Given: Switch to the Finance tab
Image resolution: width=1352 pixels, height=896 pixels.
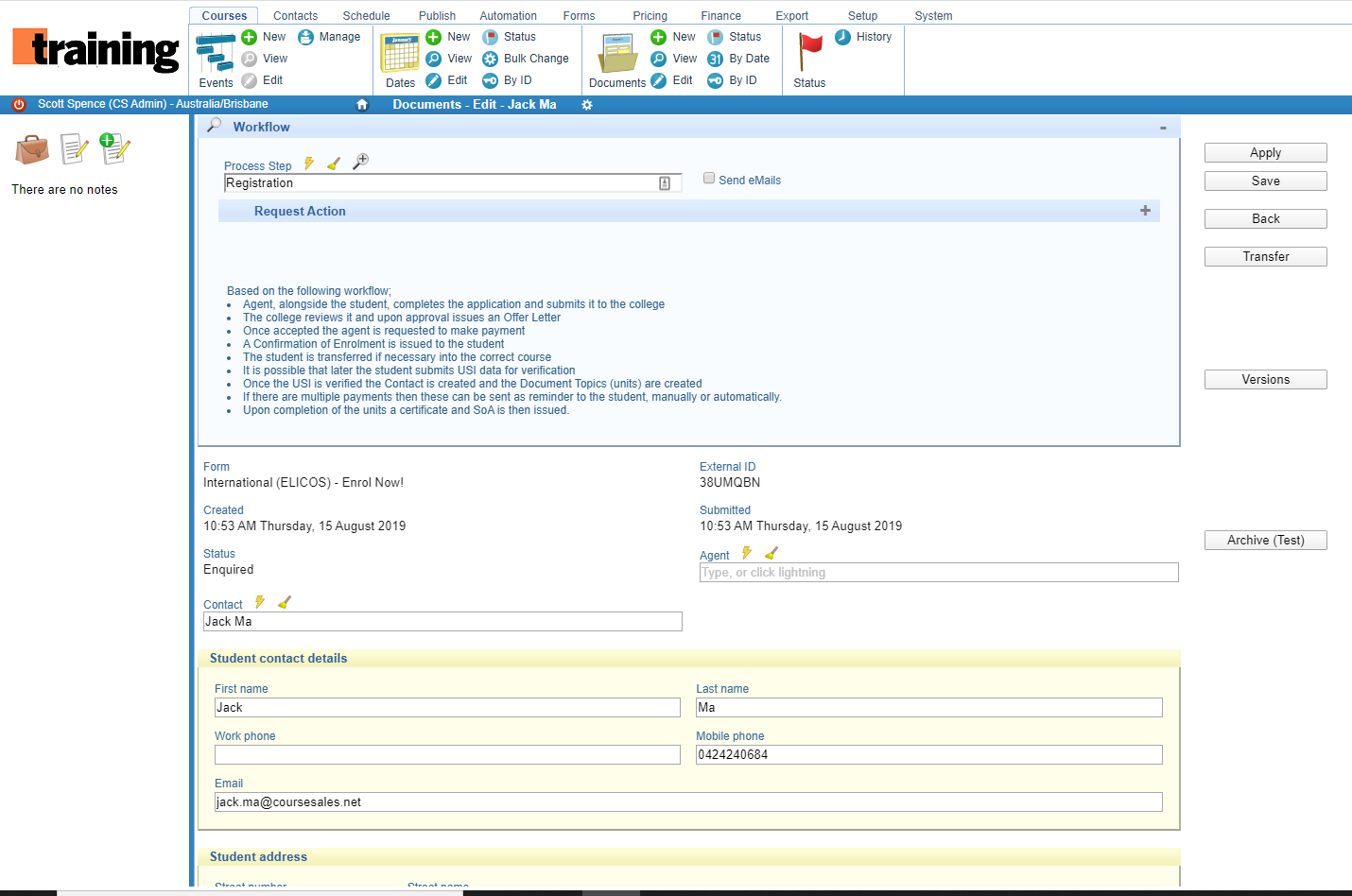Looking at the screenshot, I should point(720,16).
